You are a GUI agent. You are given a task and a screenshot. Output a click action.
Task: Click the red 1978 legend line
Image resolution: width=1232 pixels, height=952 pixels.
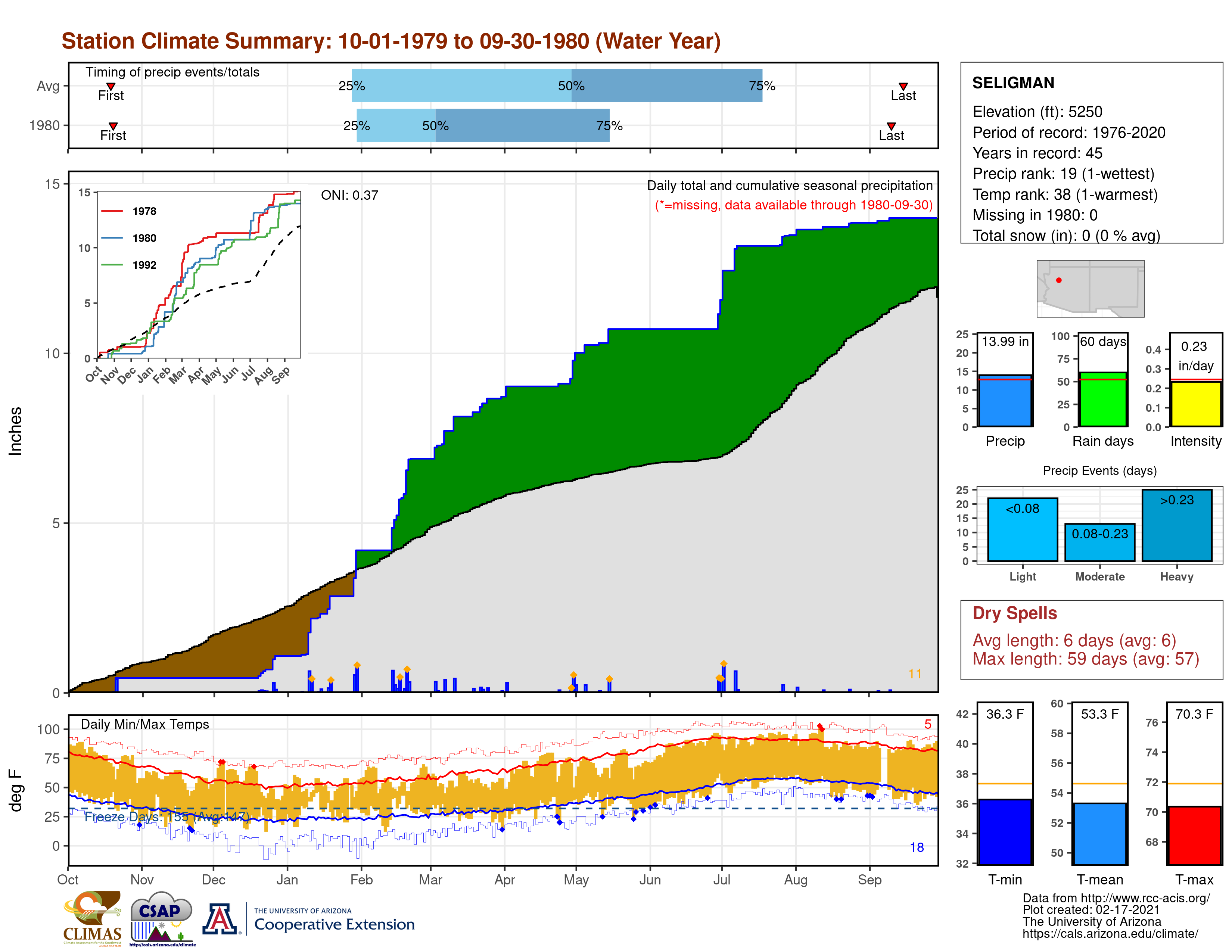point(112,211)
